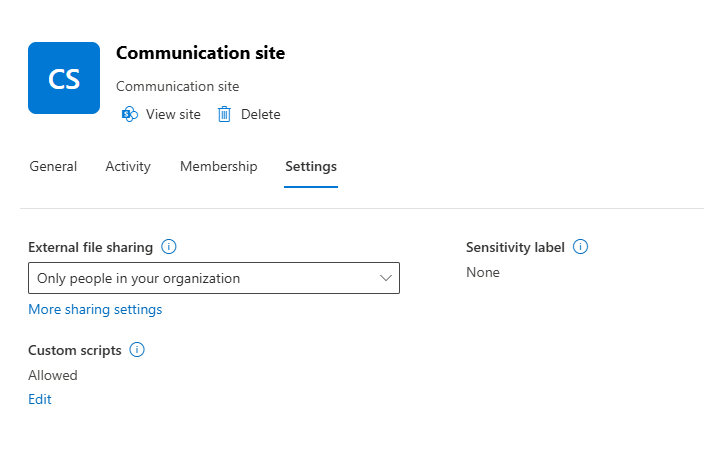Click the info icon next to External file sharing
The image size is (704, 455).
pyautogui.click(x=169, y=247)
